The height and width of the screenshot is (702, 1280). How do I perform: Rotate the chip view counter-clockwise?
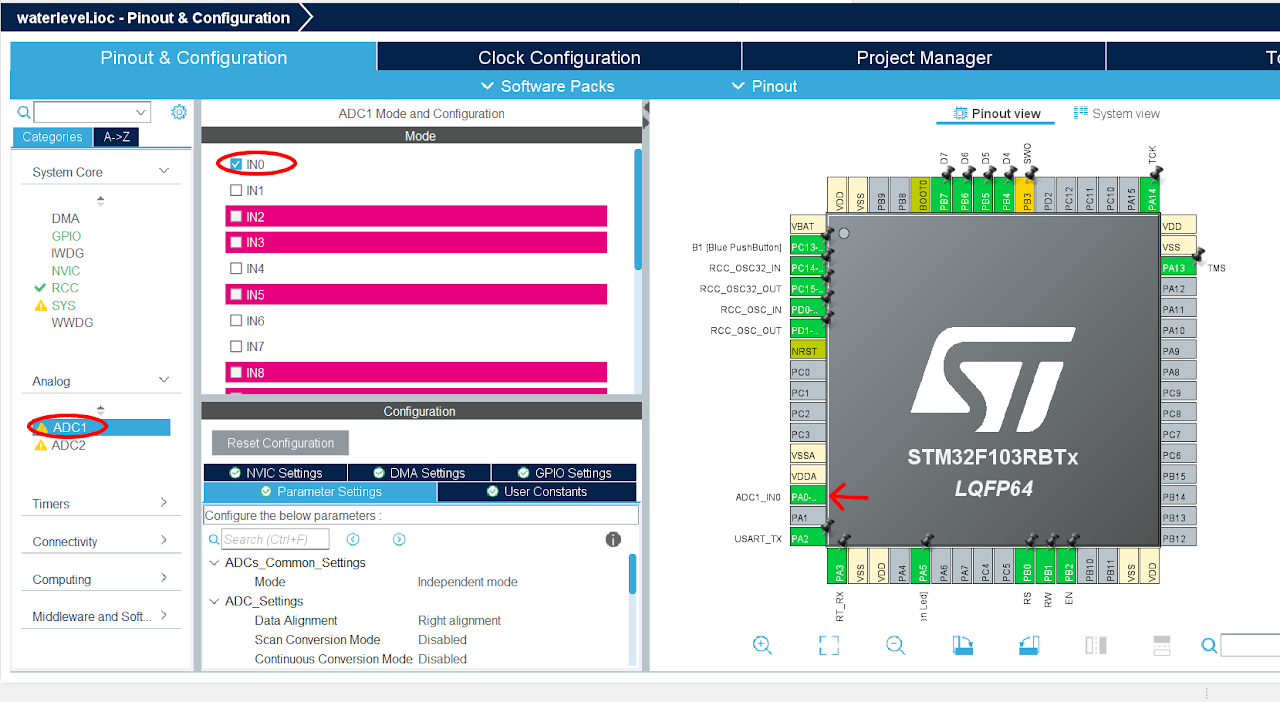(x=1029, y=645)
